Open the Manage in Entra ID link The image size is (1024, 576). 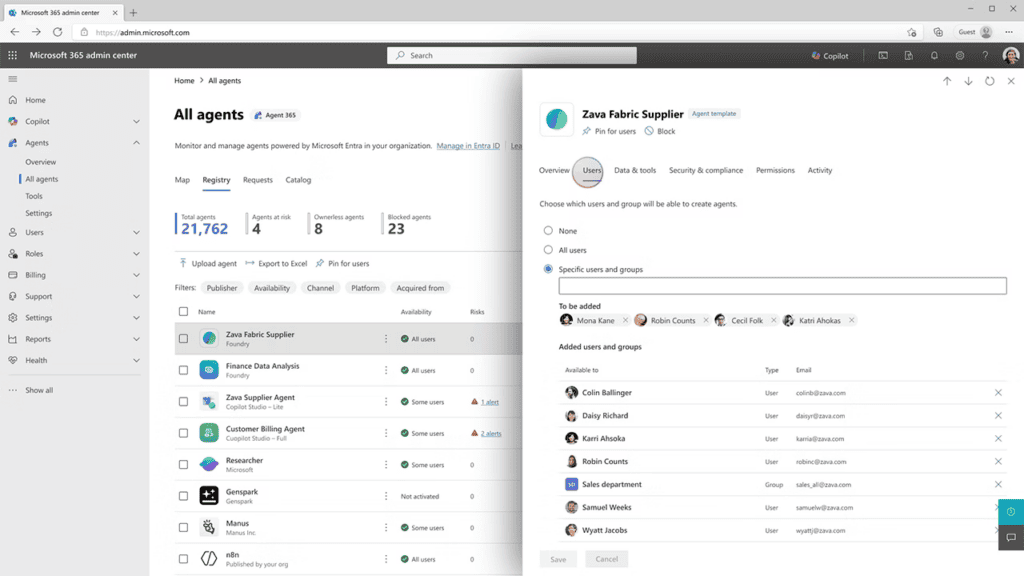468,146
